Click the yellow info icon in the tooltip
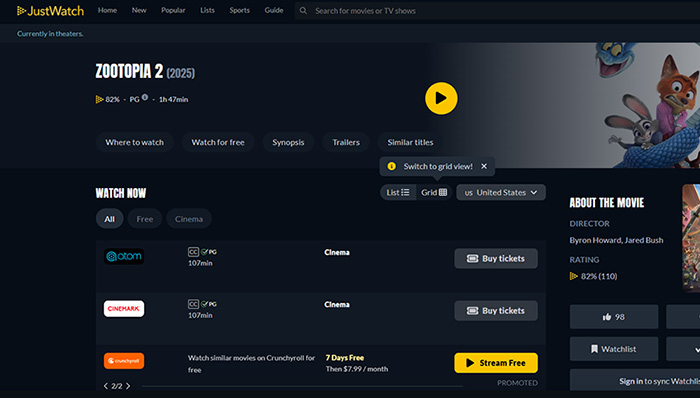This screenshot has height=398, width=700. pyautogui.click(x=392, y=166)
